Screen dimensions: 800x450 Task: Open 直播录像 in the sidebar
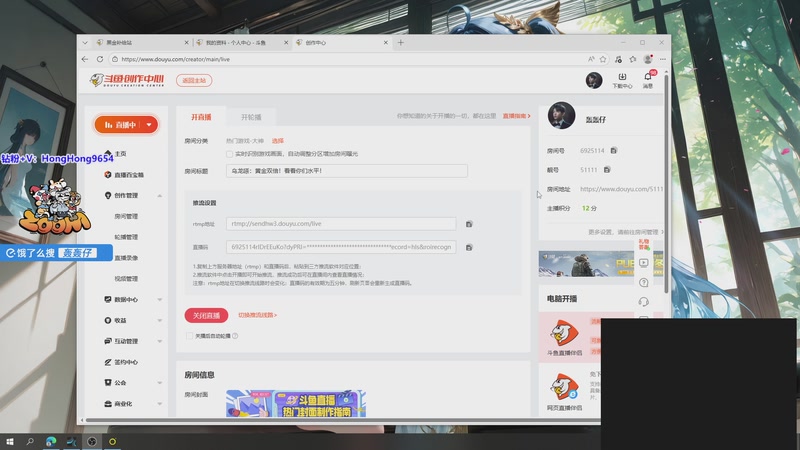[126, 258]
